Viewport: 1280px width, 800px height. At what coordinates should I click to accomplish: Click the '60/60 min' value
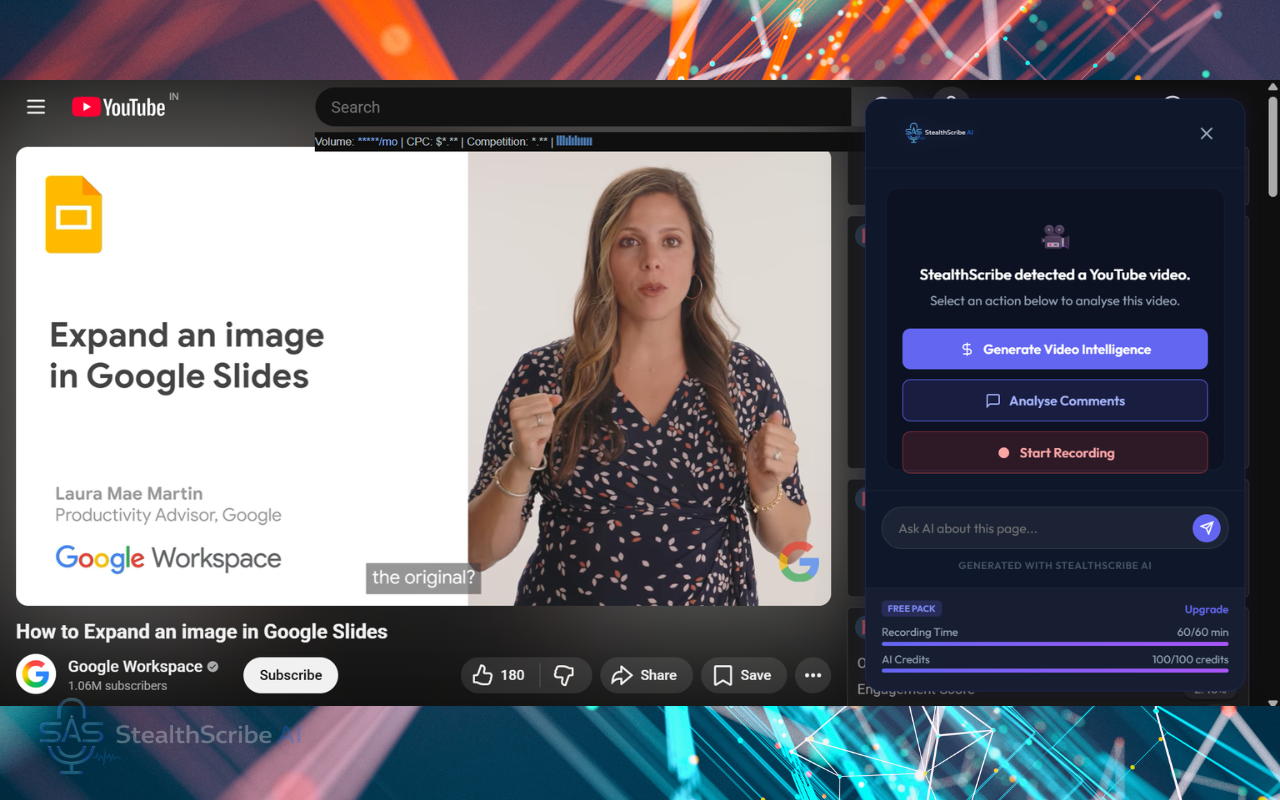pos(1203,632)
